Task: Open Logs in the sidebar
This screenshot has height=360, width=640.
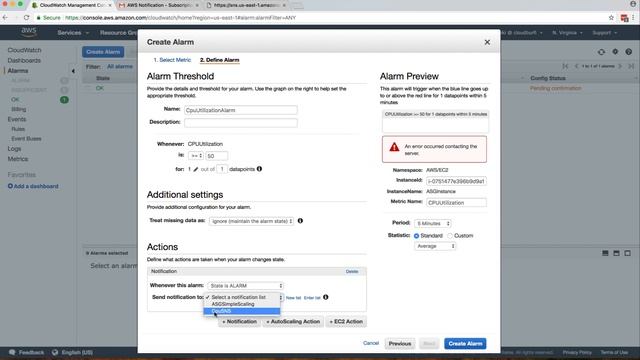Action: click(x=14, y=149)
